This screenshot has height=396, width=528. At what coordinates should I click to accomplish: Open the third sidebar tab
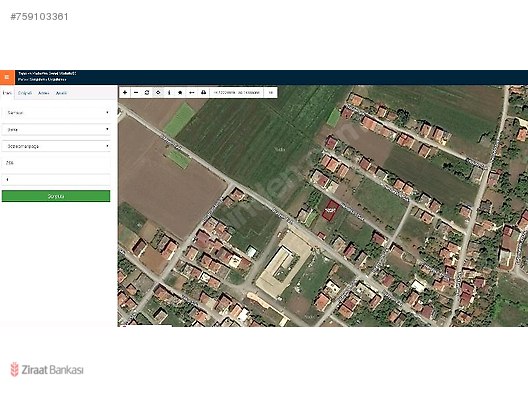point(43,93)
